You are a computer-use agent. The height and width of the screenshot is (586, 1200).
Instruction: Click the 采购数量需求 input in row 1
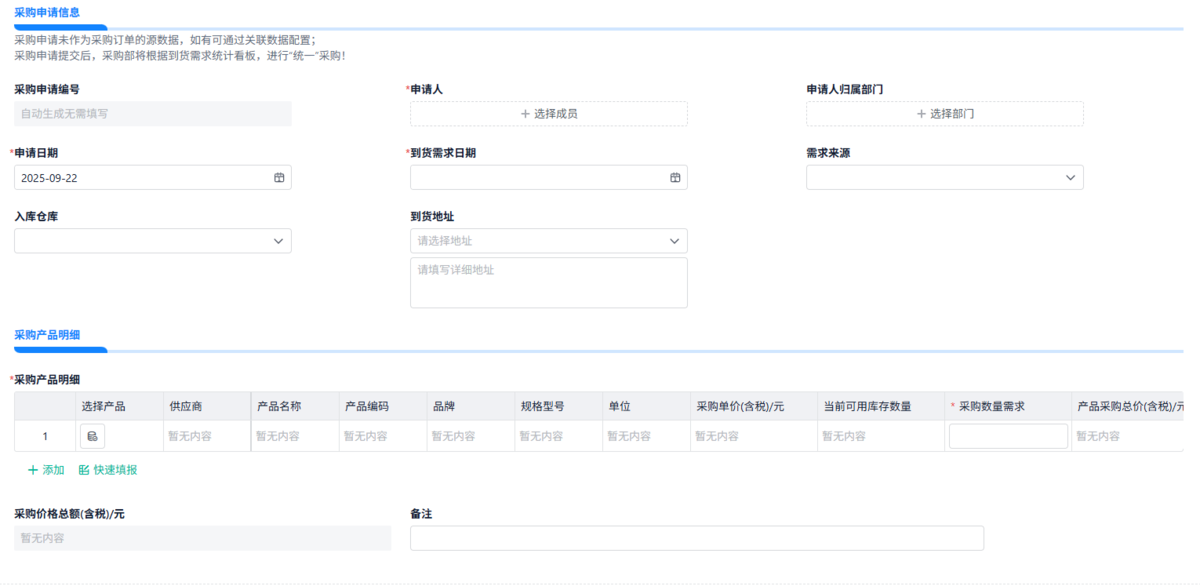[1007, 436]
